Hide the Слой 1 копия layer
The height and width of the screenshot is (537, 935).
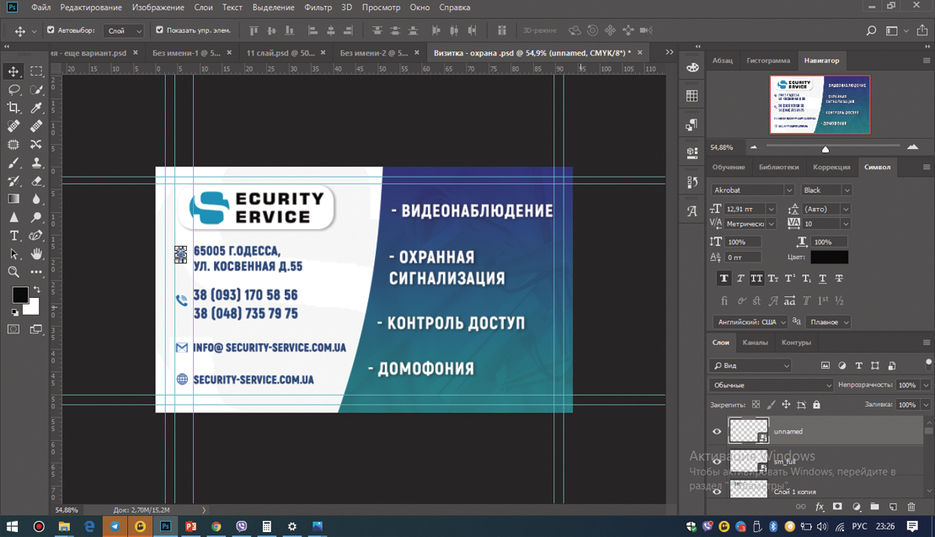pos(717,492)
